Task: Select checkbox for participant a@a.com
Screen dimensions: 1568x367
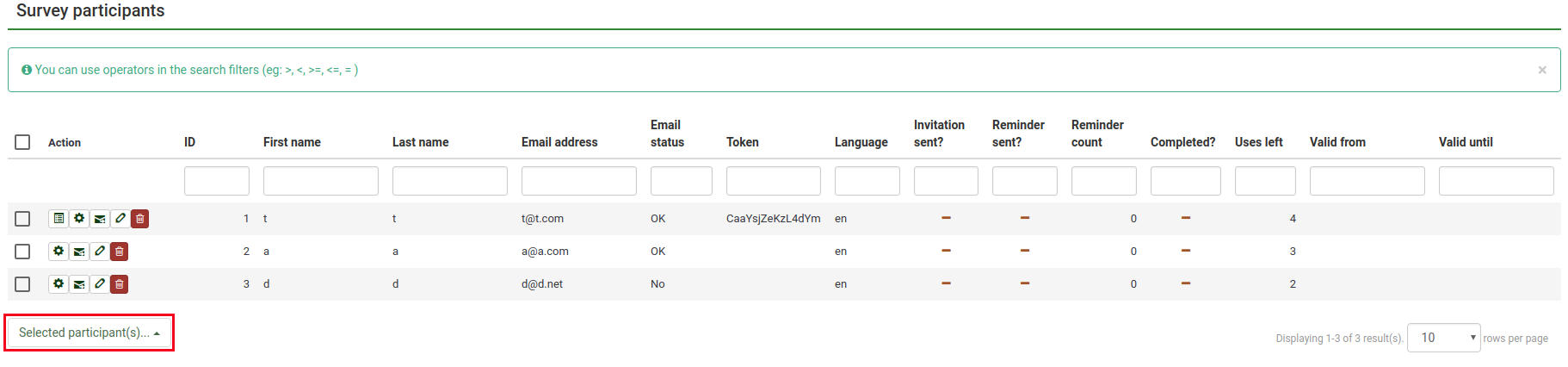Action: point(23,252)
